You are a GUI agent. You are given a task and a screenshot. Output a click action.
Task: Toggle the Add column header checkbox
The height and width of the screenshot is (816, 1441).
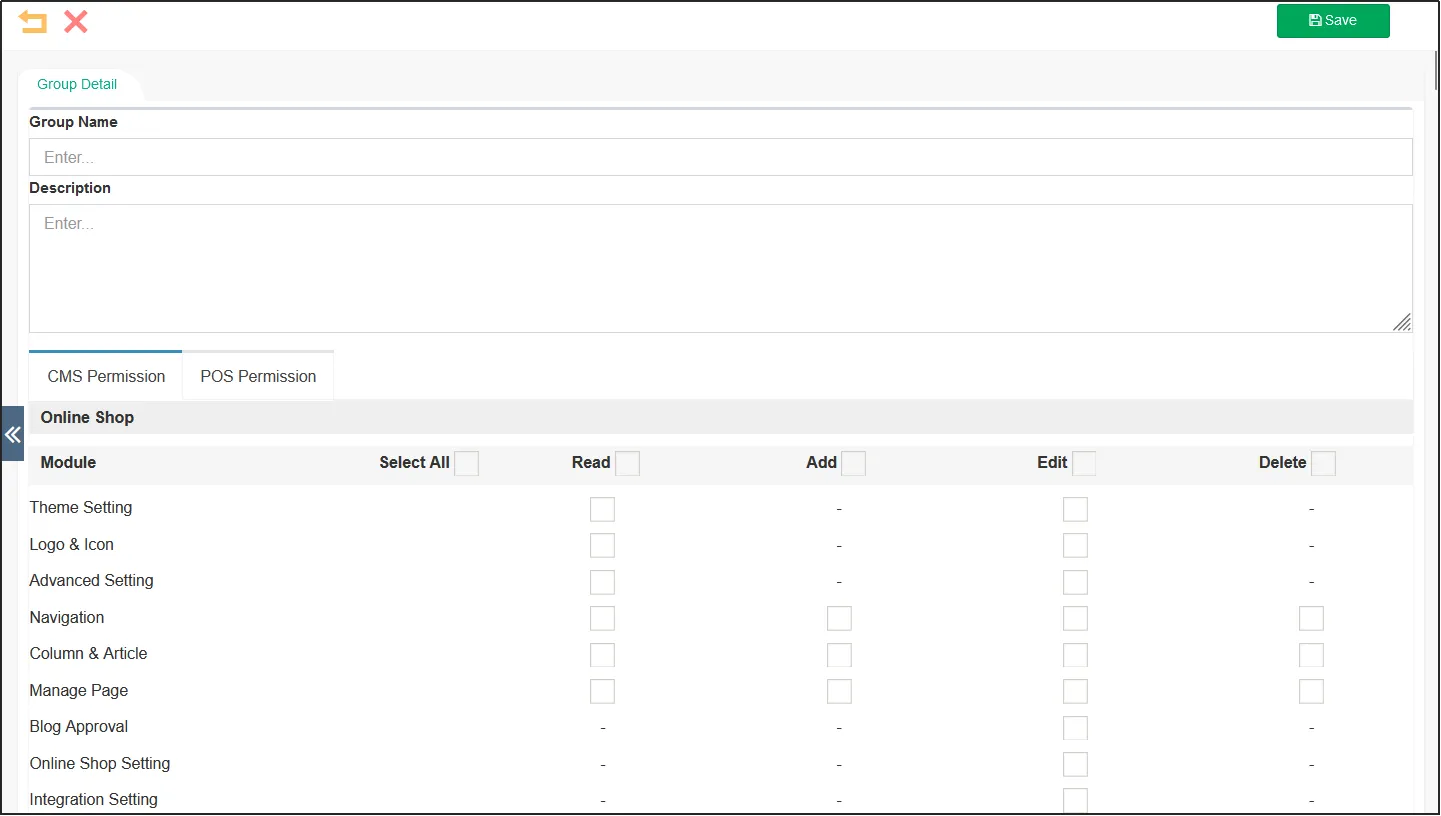853,463
